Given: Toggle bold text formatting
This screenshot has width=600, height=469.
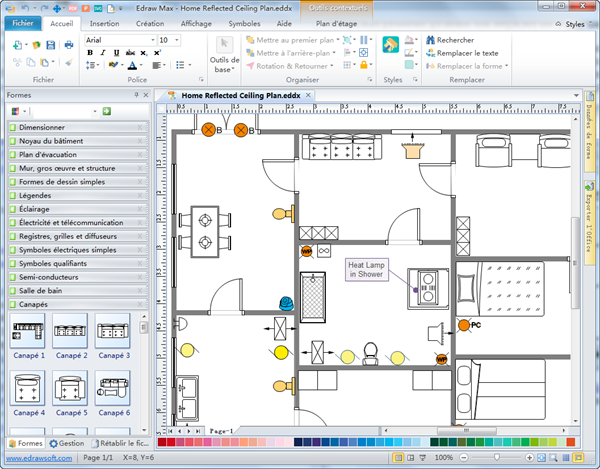Looking at the screenshot, I should click(x=89, y=53).
